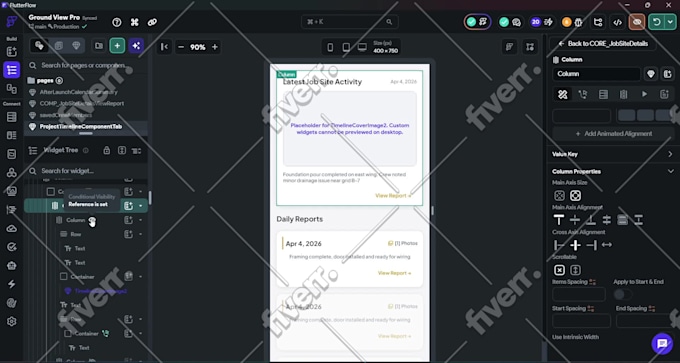Viewport: 680px width, 363px height.
Task: Open the help question mark icon
Action: click(117, 22)
